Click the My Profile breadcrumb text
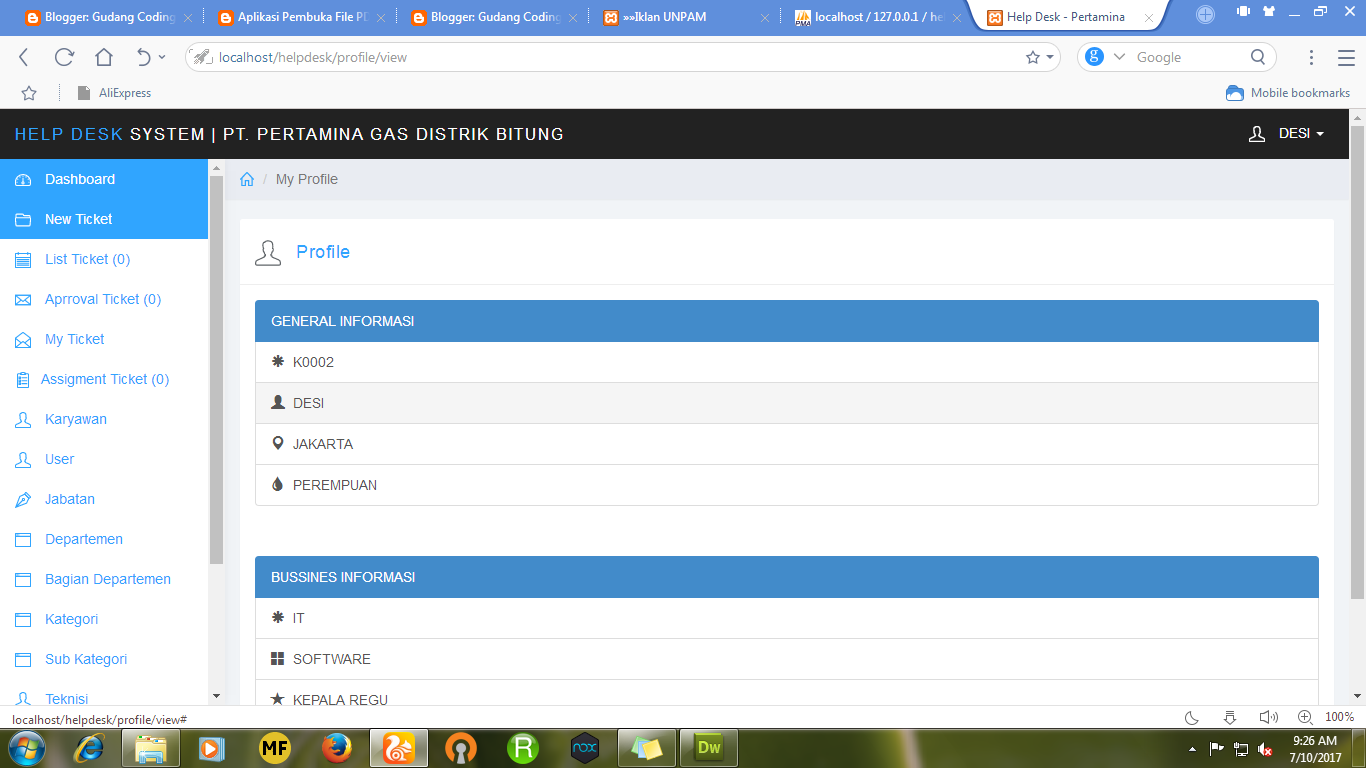This screenshot has width=1366, height=768. (307, 179)
